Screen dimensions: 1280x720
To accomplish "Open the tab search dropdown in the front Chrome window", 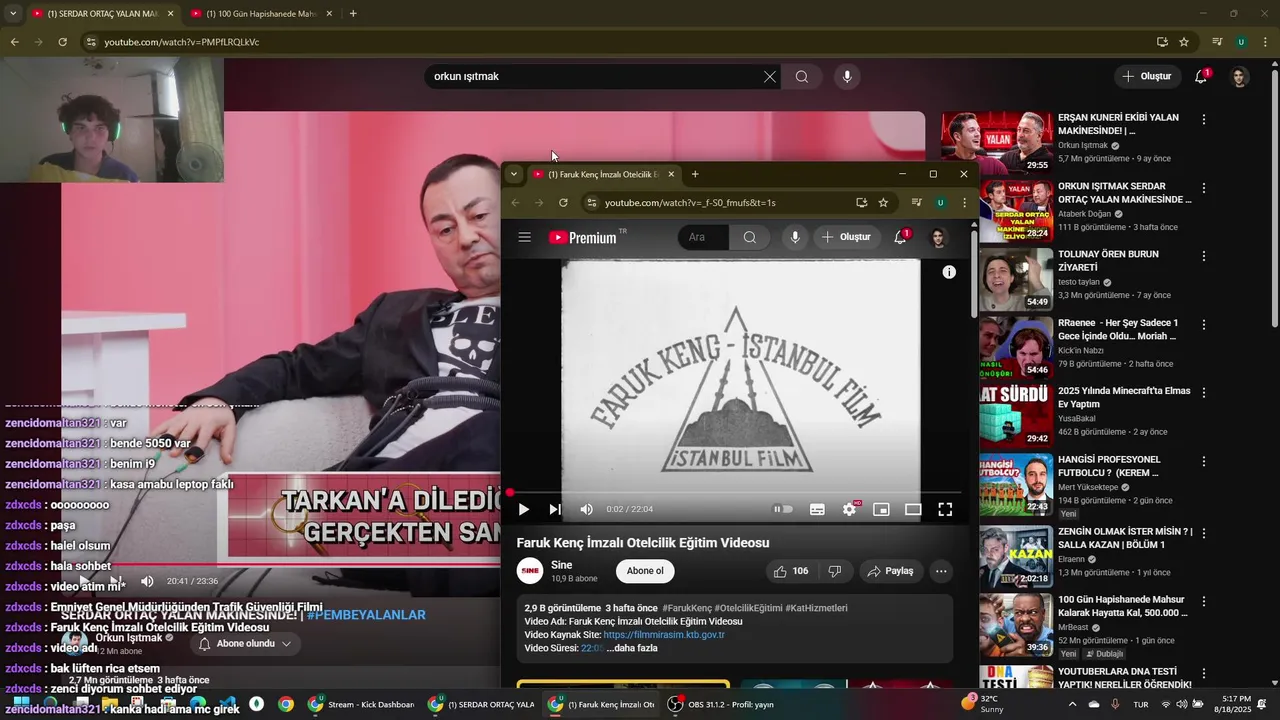I will (514, 174).
